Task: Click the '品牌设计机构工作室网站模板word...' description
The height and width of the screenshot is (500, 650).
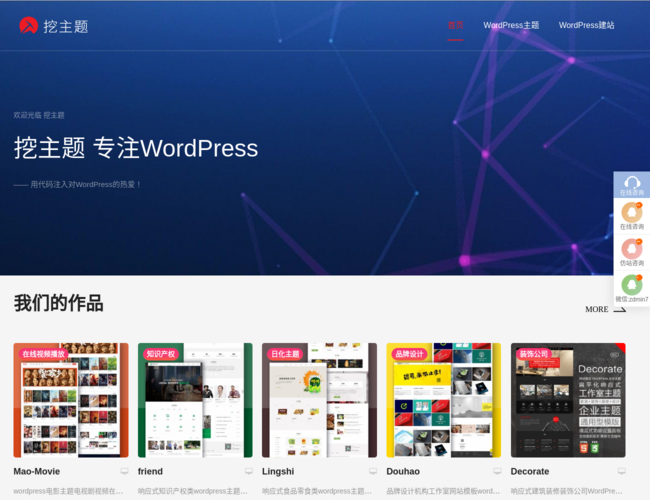Action: tap(443, 491)
